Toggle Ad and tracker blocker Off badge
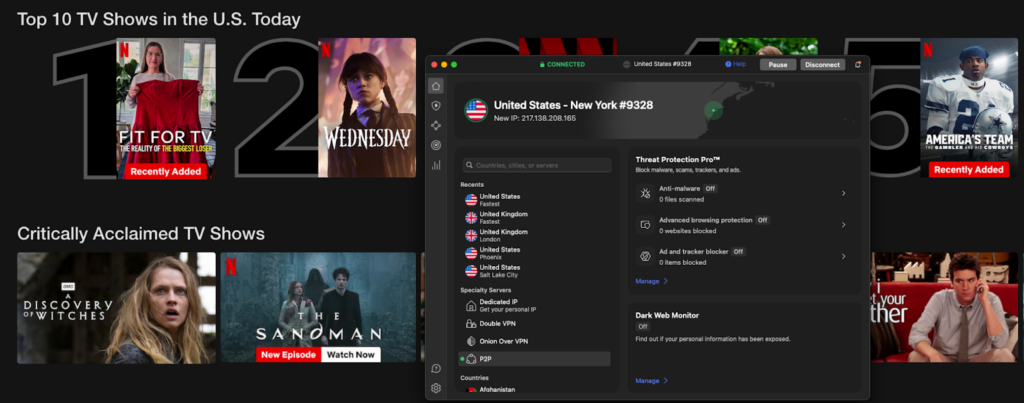 (738, 251)
